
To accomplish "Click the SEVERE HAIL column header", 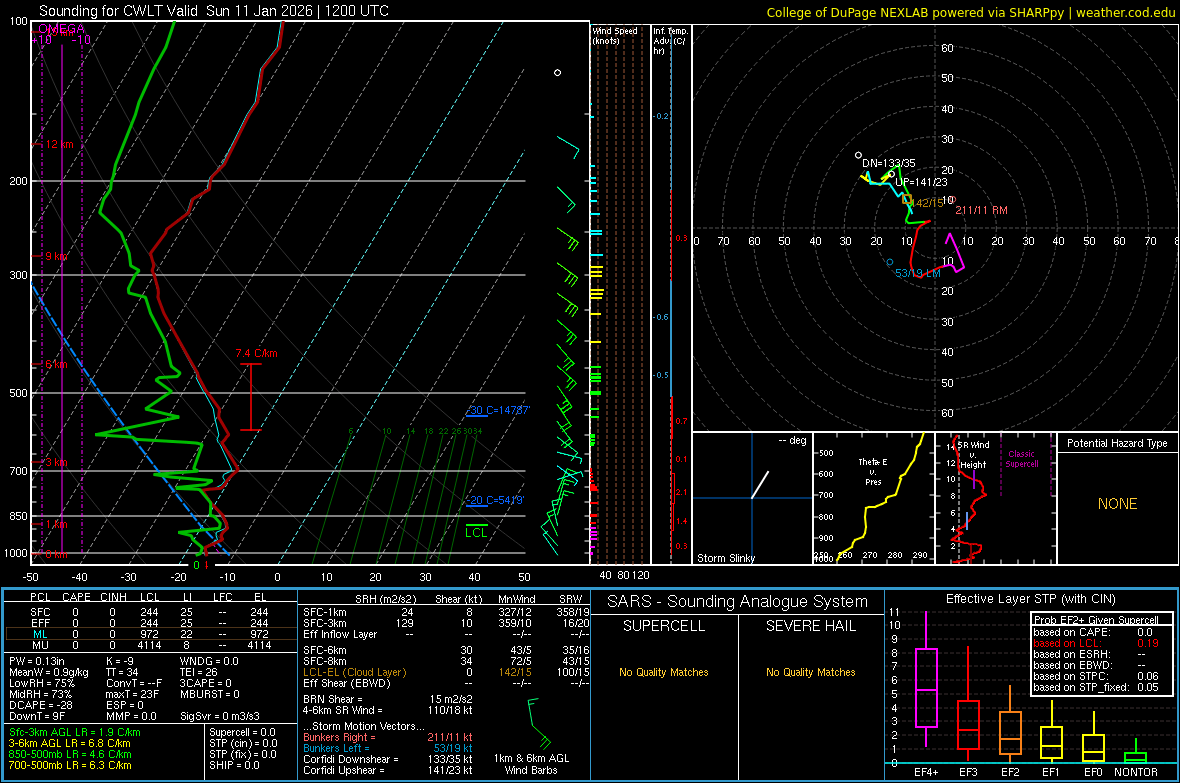I will pyautogui.click(x=810, y=626).
